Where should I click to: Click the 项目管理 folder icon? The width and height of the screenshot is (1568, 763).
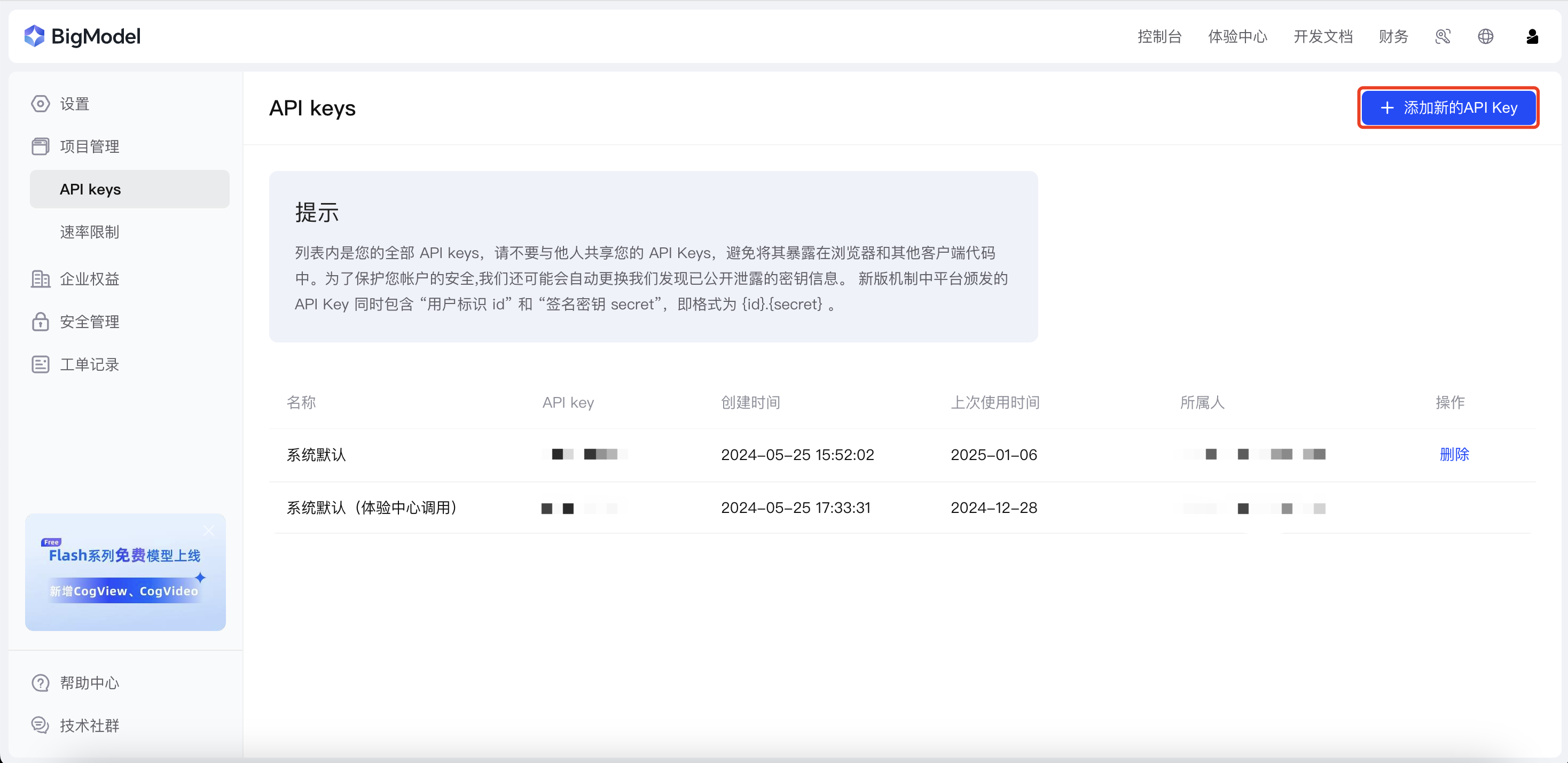[x=40, y=146]
